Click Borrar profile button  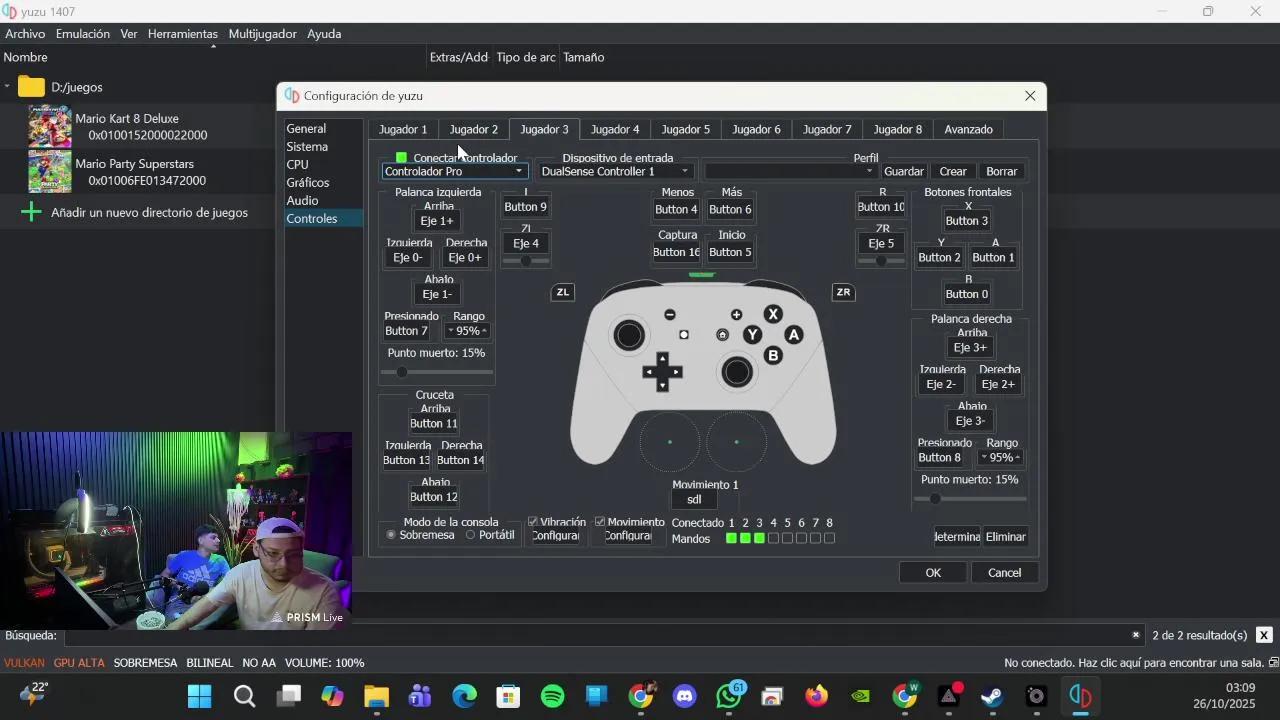[x=1001, y=171]
